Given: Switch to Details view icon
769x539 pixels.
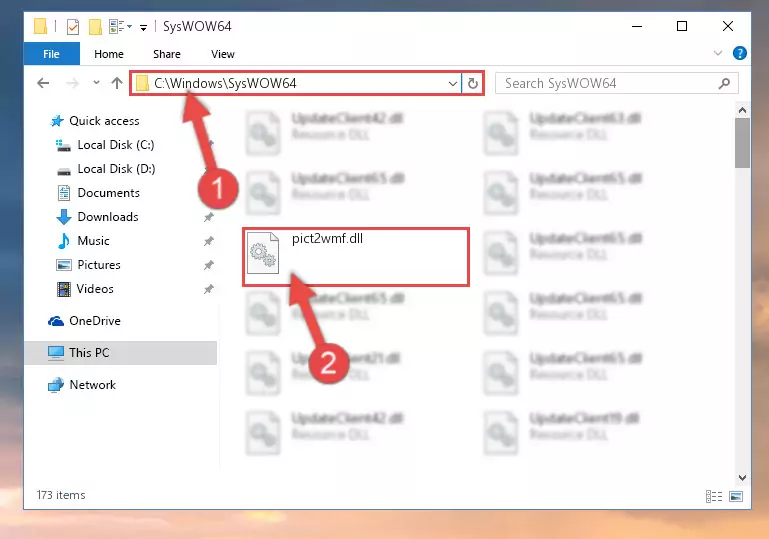Looking at the screenshot, I should (x=714, y=496).
